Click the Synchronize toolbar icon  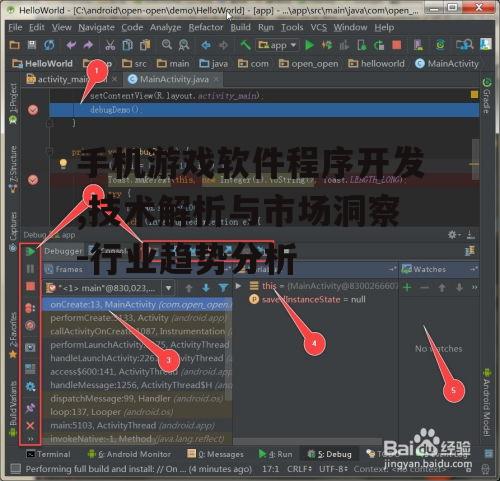coord(49,45)
